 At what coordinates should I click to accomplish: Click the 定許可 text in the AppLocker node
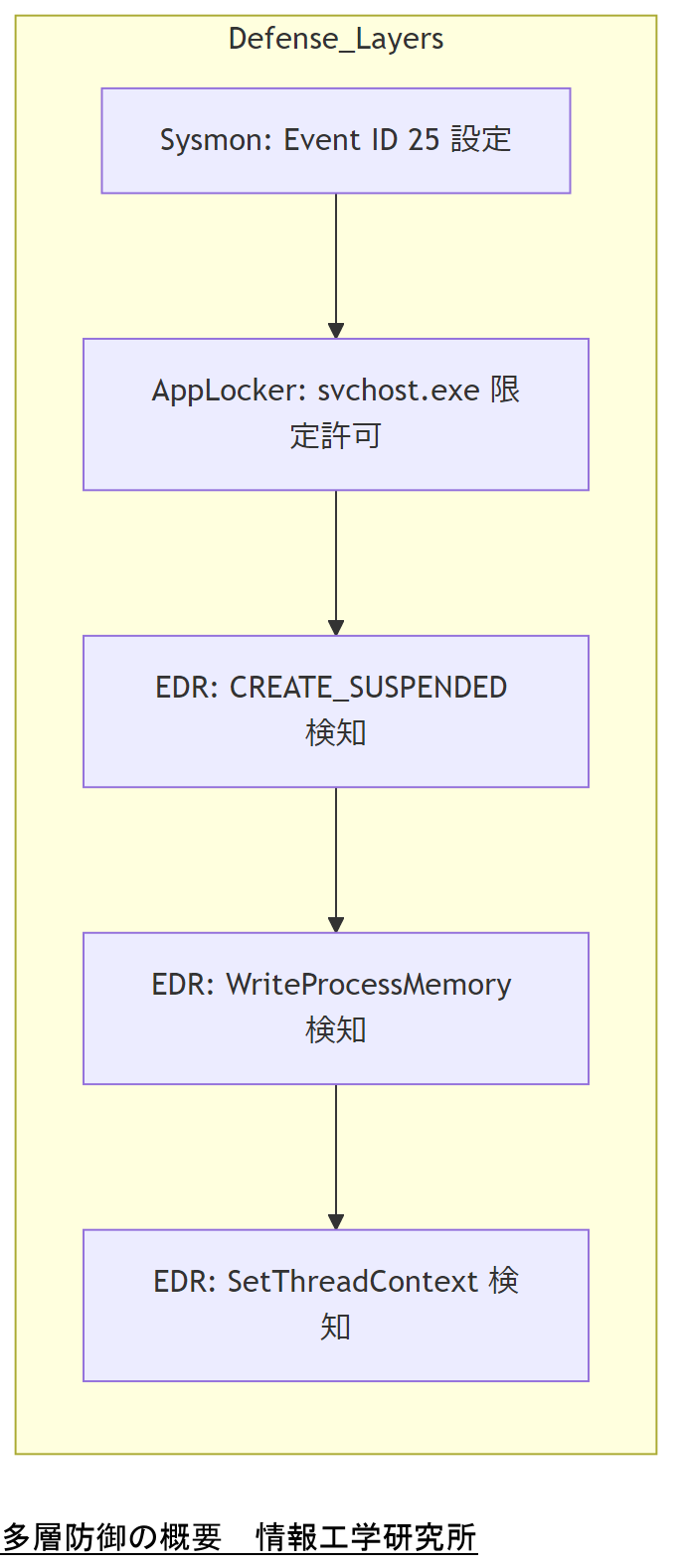click(336, 436)
